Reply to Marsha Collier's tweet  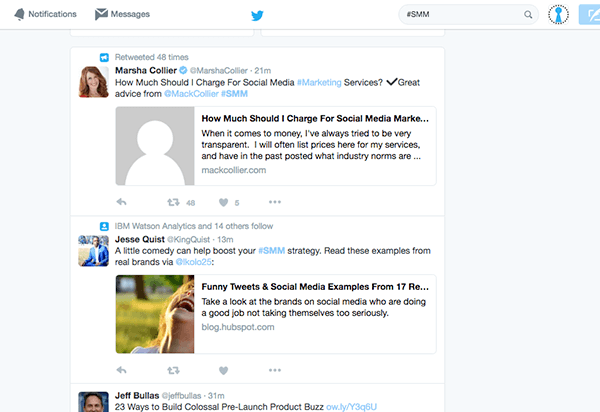(121, 202)
